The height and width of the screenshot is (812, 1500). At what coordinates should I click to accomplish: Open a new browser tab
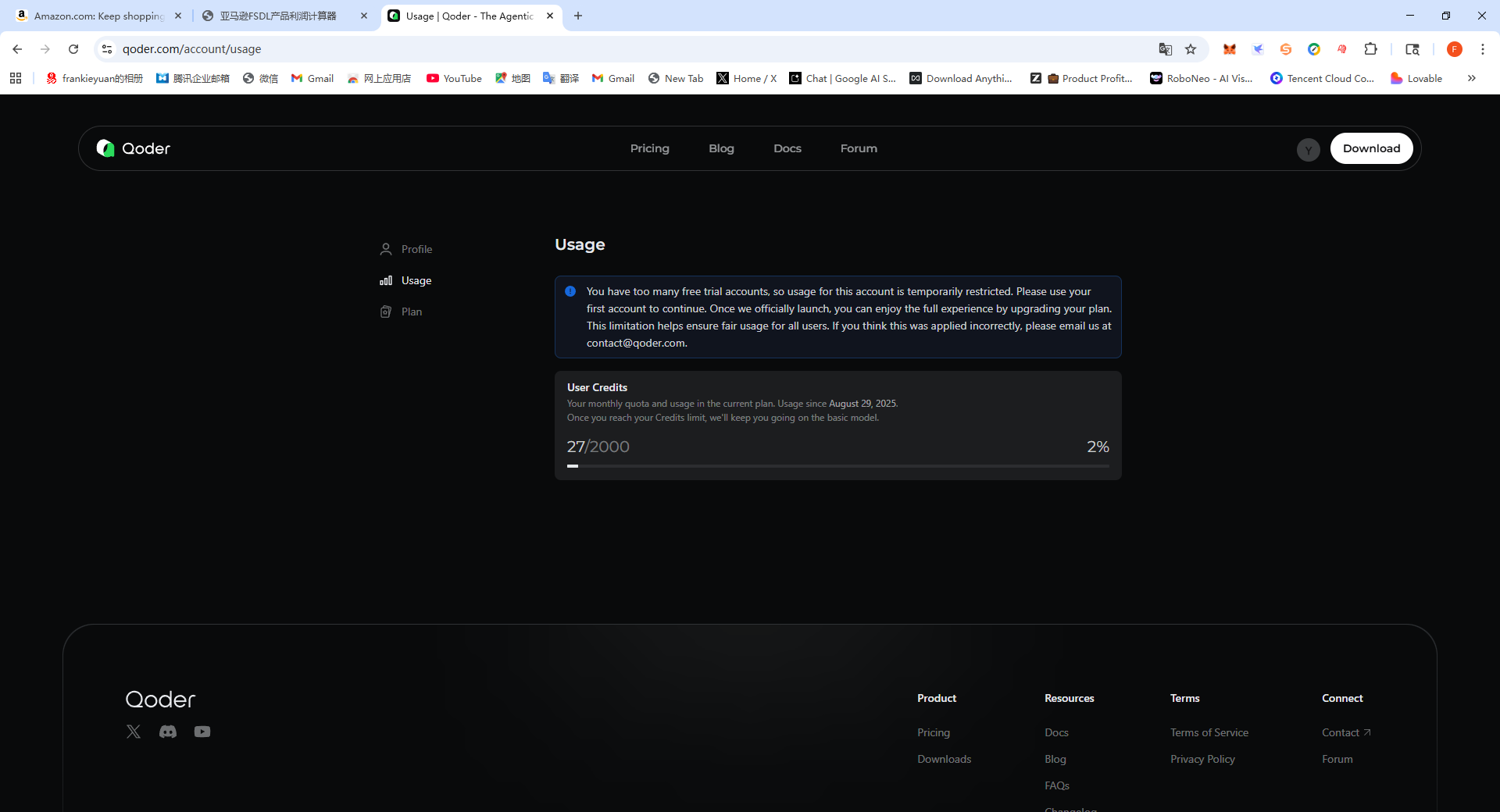[578, 16]
